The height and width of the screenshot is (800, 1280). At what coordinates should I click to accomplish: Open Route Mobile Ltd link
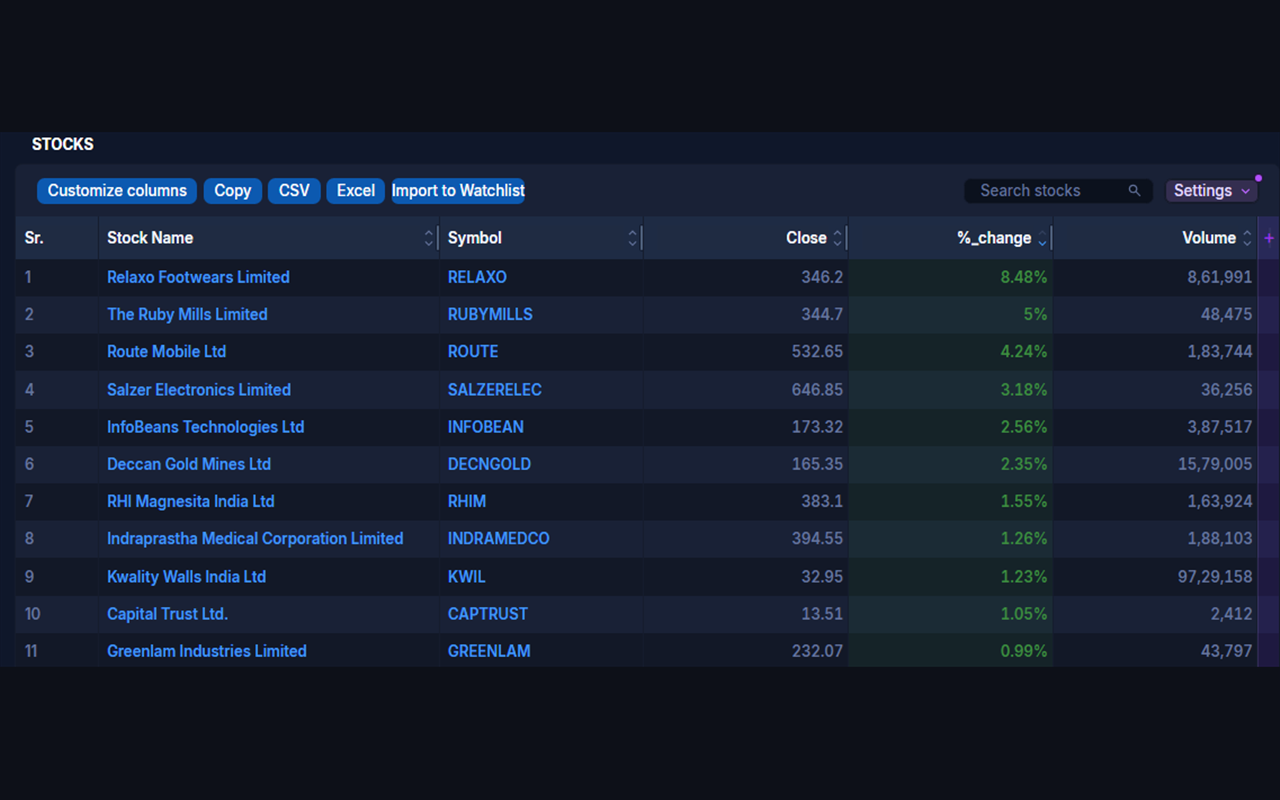[x=166, y=352]
